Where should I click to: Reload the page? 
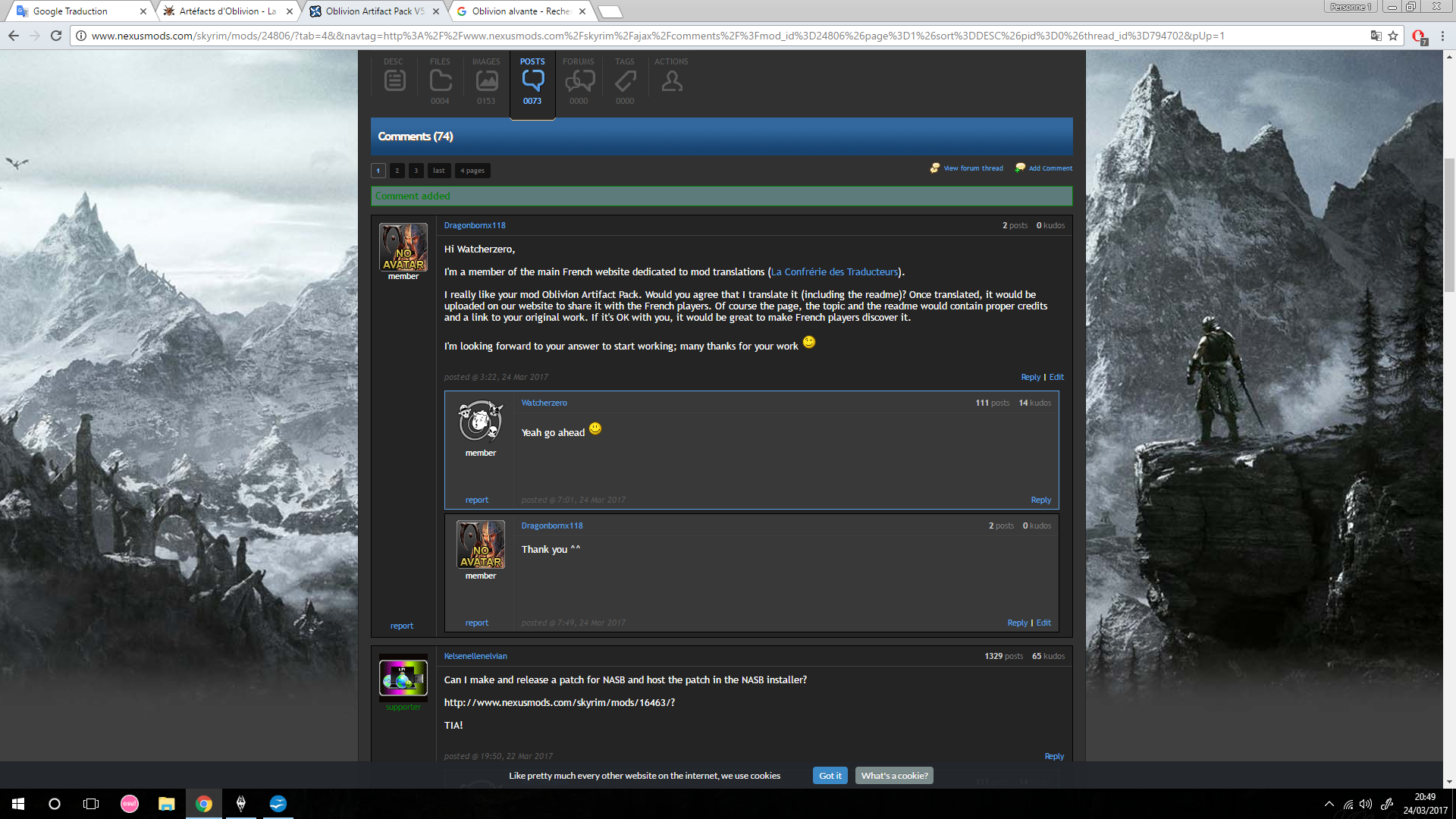(56, 36)
